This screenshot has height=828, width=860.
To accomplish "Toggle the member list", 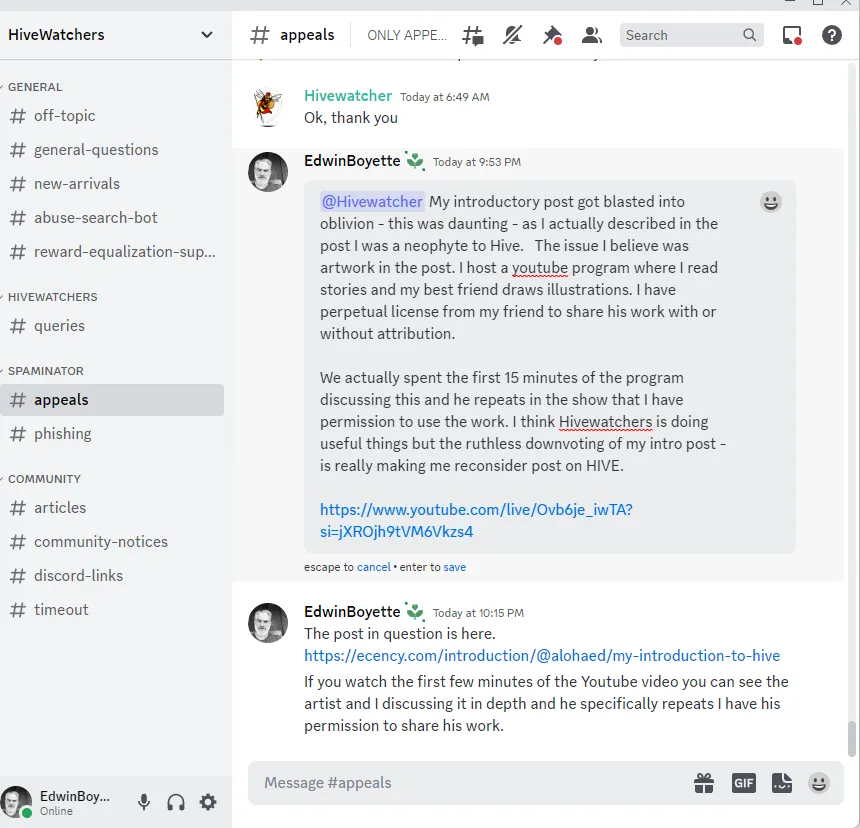I will pyautogui.click(x=592, y=35).
